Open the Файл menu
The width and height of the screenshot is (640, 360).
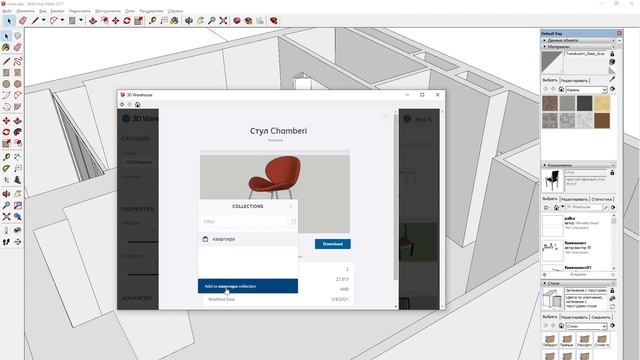(7, 11)
